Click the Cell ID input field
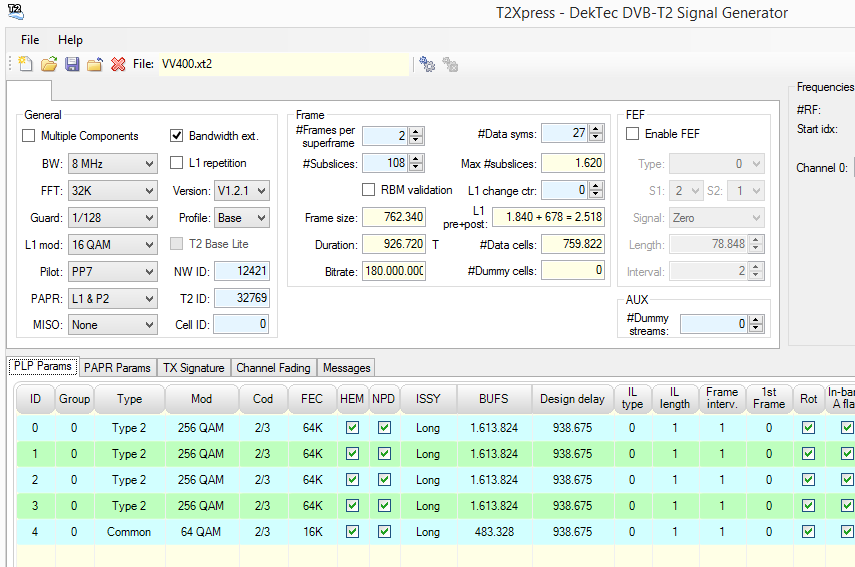This screenshot has width=855, height=567. (x=241, y=324)
